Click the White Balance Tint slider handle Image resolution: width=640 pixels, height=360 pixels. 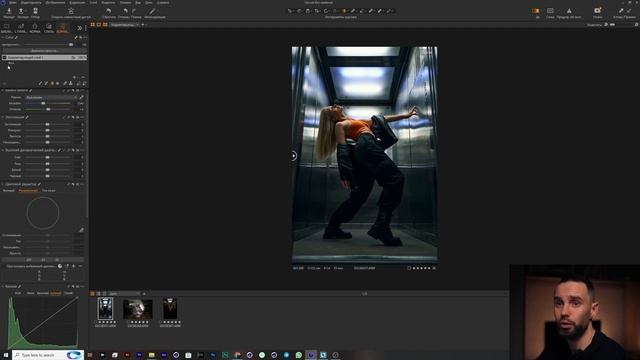[x=48, y=109]
